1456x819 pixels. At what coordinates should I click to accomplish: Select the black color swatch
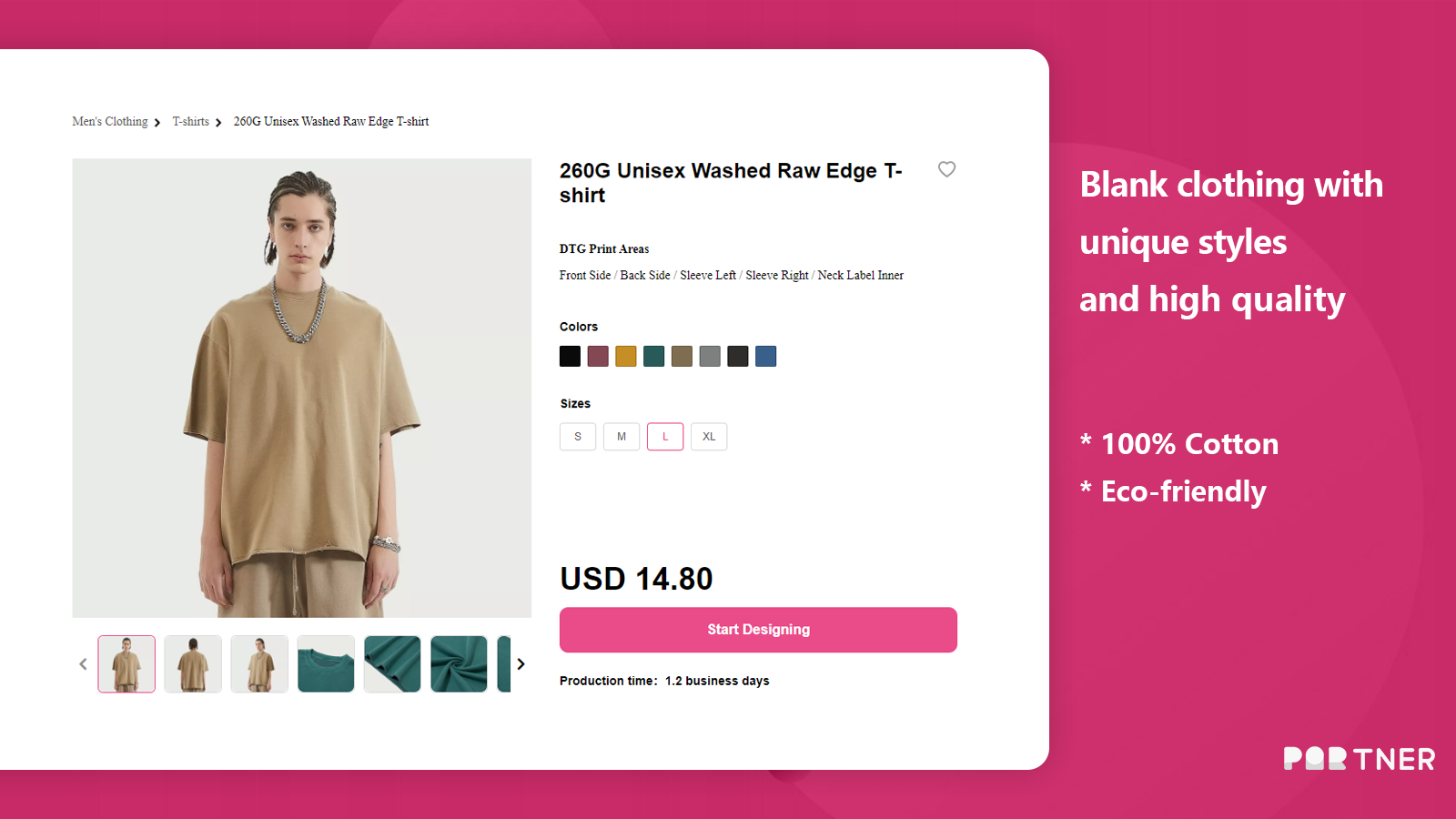(x=570, y=357)
